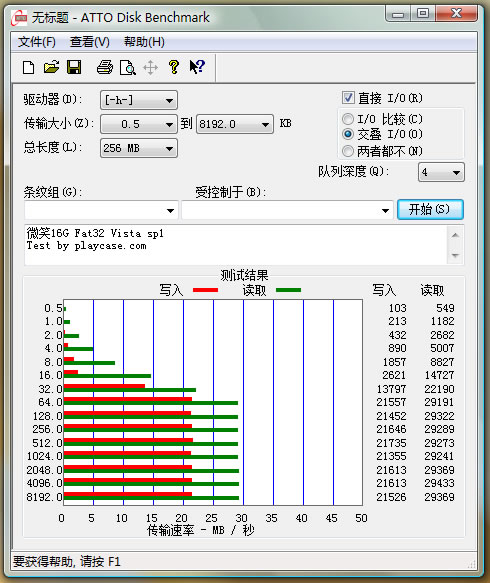Expand the 驱动器 drive dropdown [-h-]
The height and width of the screenshot is (583, 490).
click(139, 100)
